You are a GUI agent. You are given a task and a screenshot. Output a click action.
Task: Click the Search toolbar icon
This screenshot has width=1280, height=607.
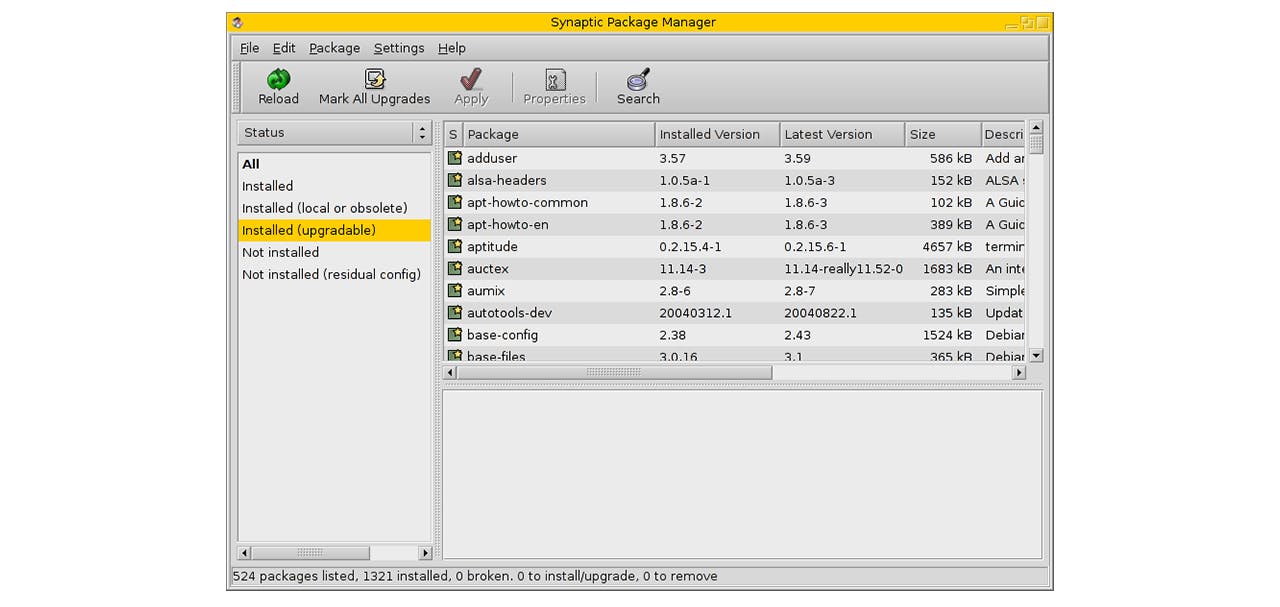(638, 80)
